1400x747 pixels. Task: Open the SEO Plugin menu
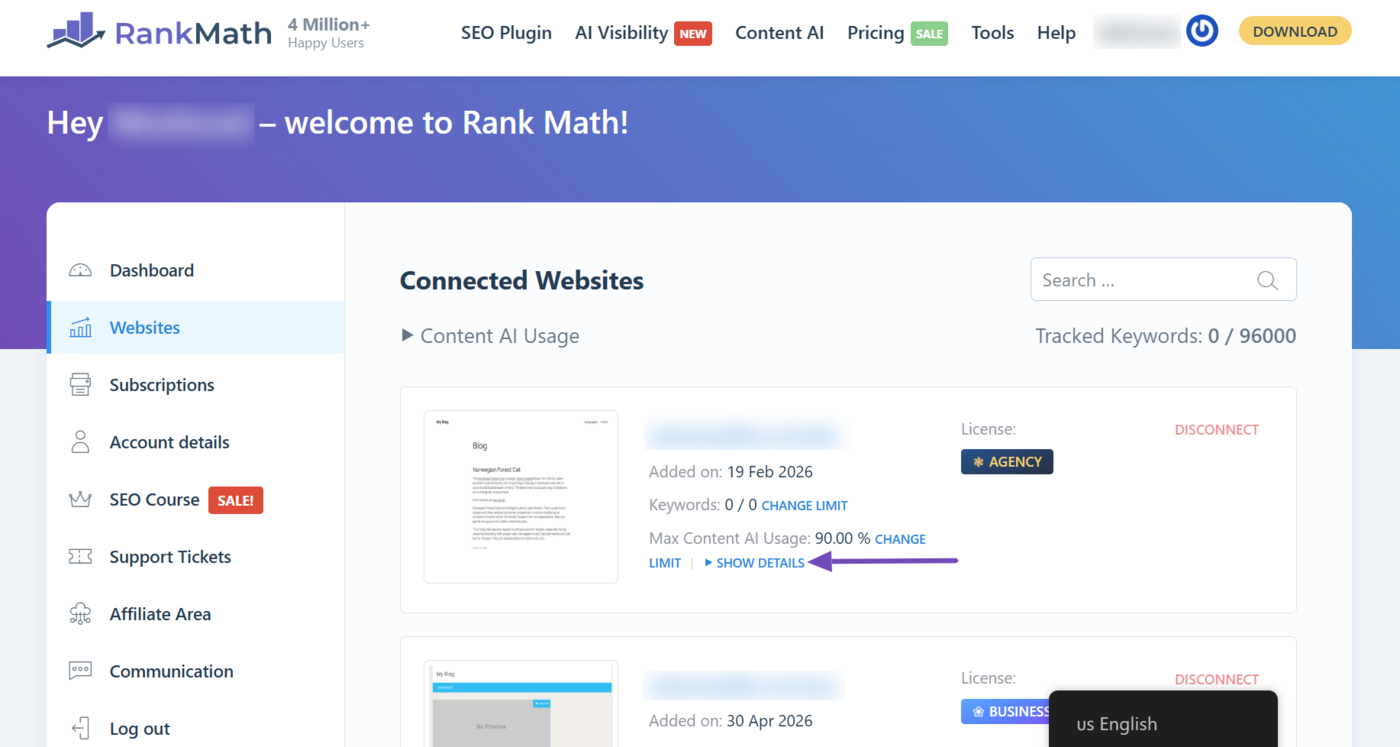(506, 33)
